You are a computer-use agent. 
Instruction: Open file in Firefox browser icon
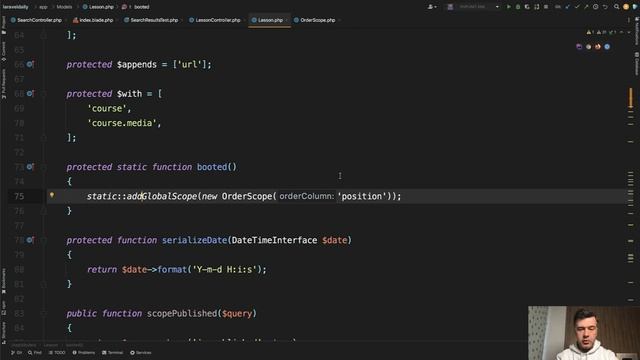click(x=598, y=47)
